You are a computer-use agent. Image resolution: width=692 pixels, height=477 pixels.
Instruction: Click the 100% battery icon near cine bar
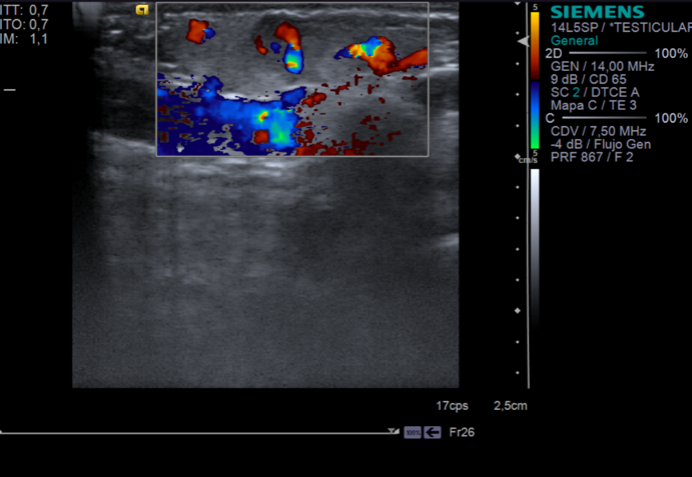point(412,432)
